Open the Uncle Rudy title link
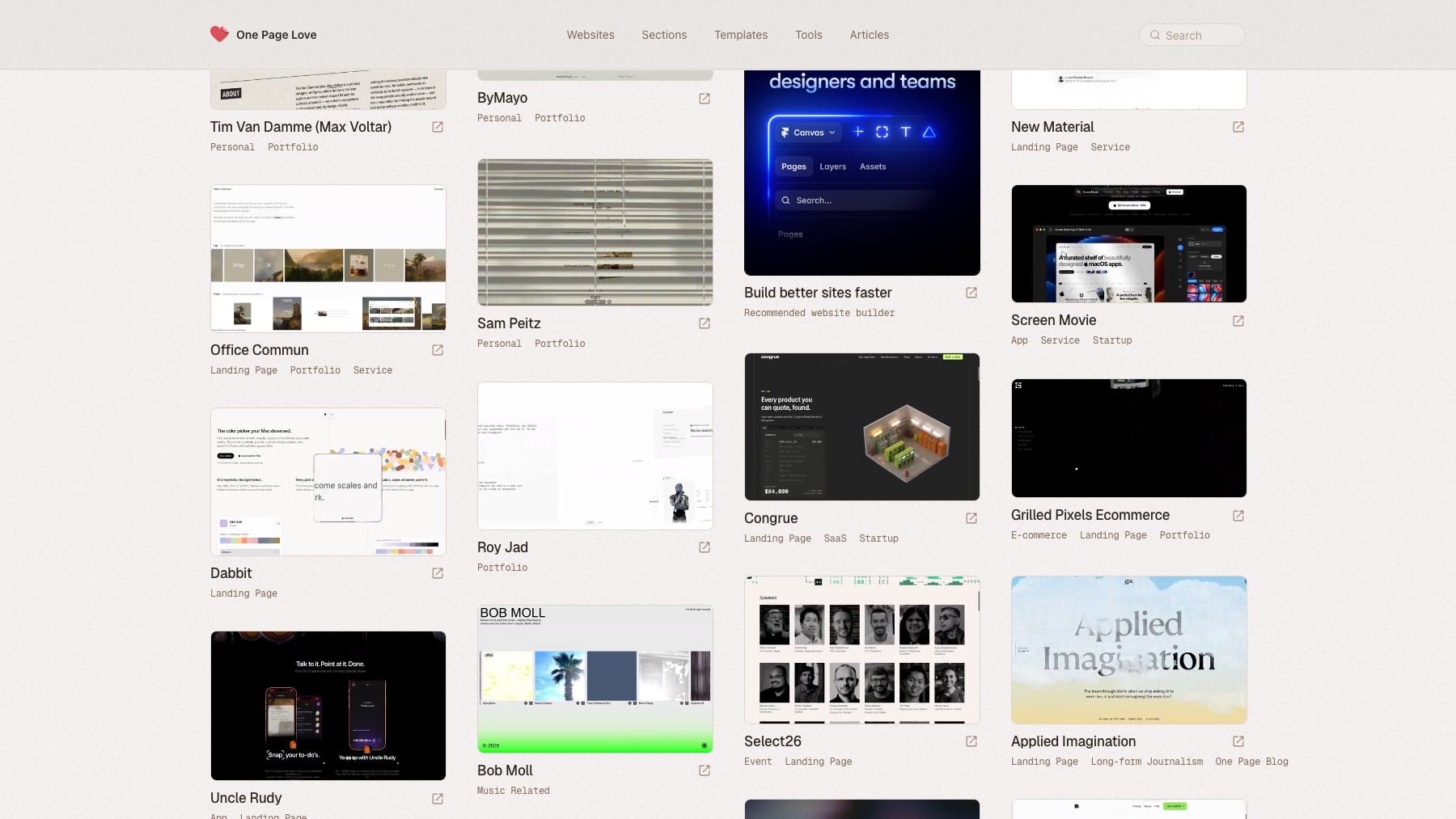The image size is (1456, 819). 246,798
